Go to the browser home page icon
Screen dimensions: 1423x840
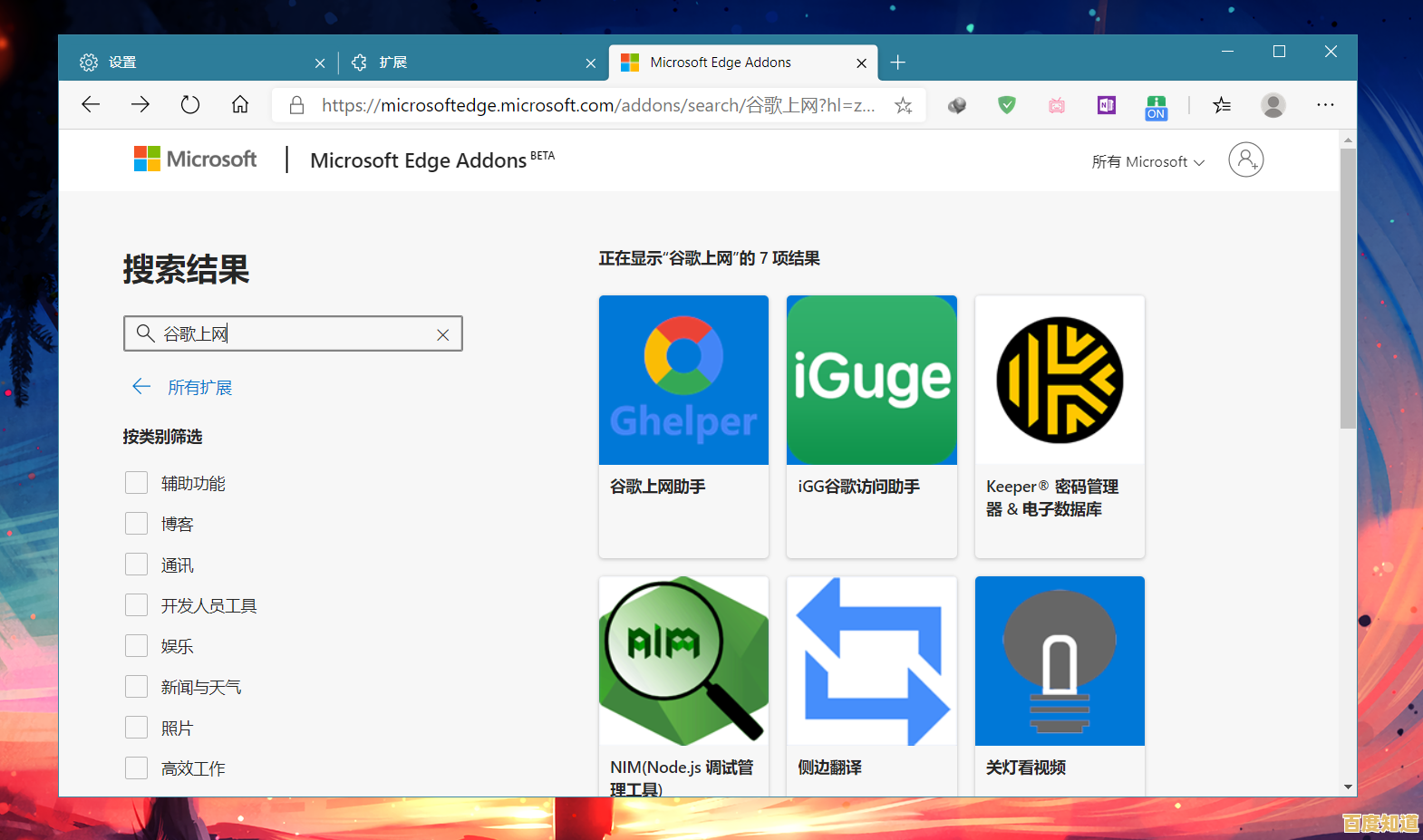[240, 105]
